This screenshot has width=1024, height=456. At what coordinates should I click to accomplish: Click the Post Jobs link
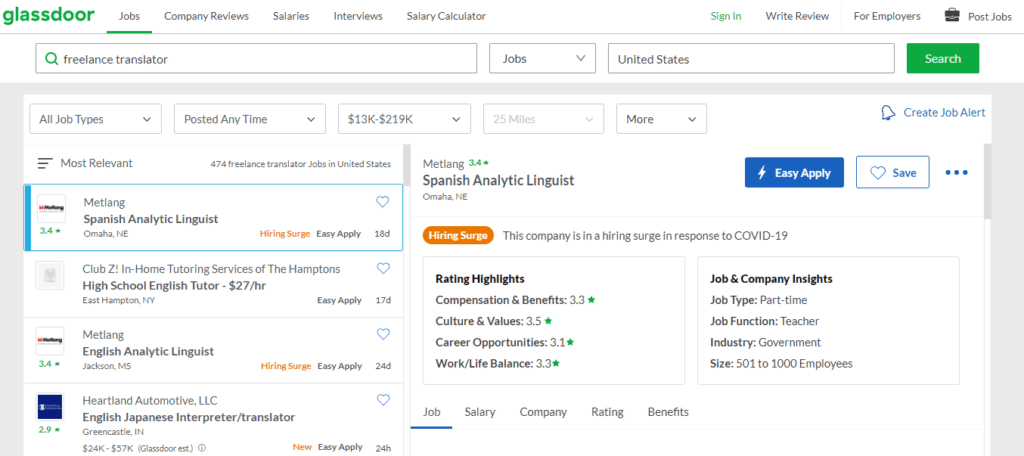pyautogui.click(x=989, y=16)
